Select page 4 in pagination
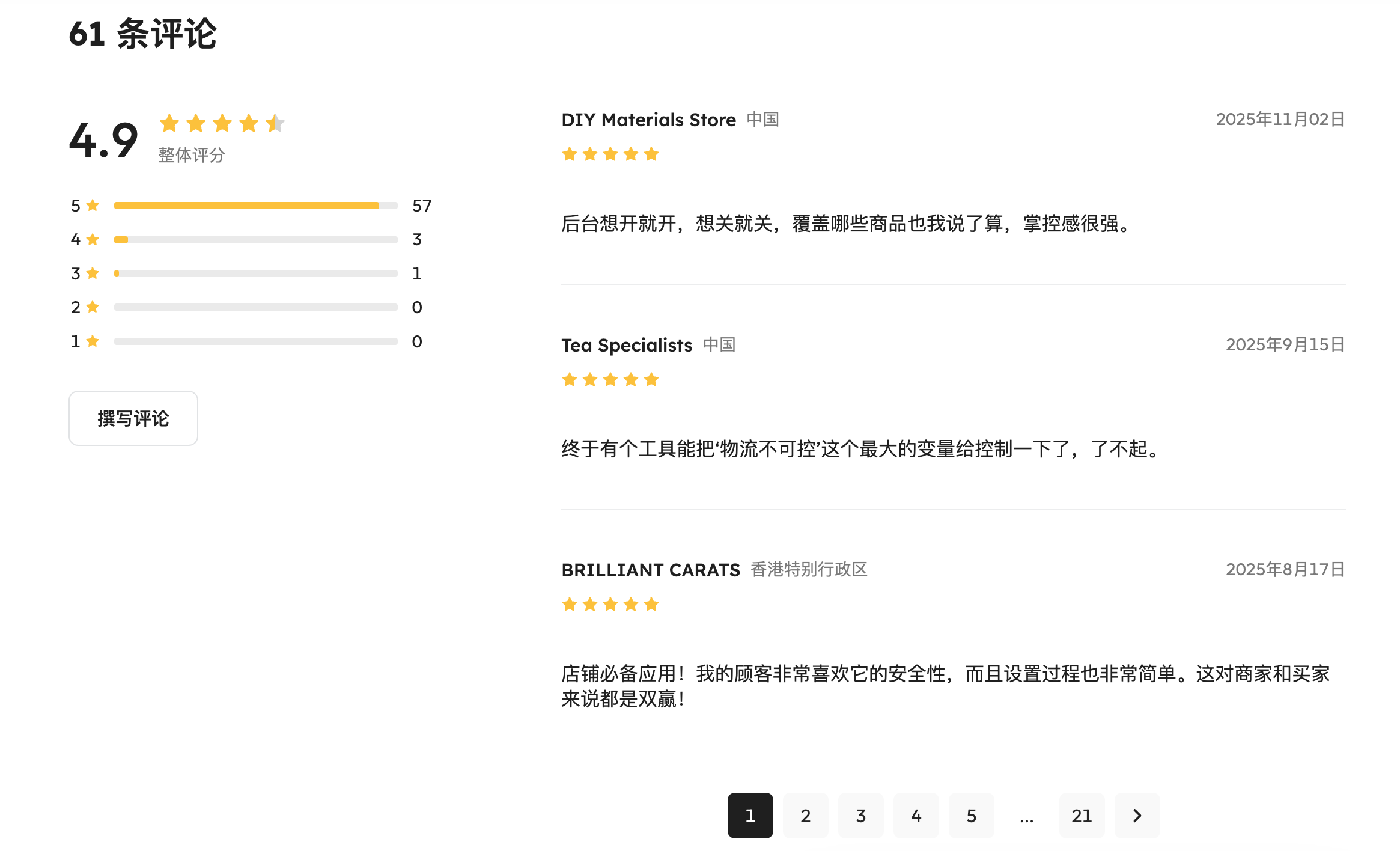This screenshot has width=1400, height=851. click(x=916, y=816)
